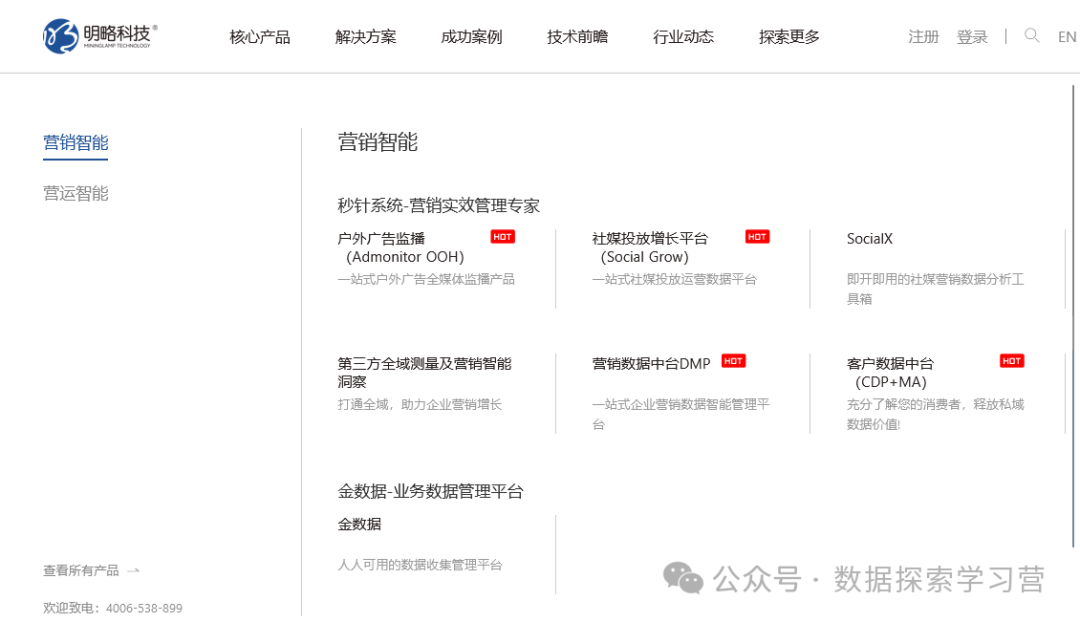Click arrow icon after 查看所有产品
Screen dimensions: 1080x622
pyautogui.click(x=134, y=571)
